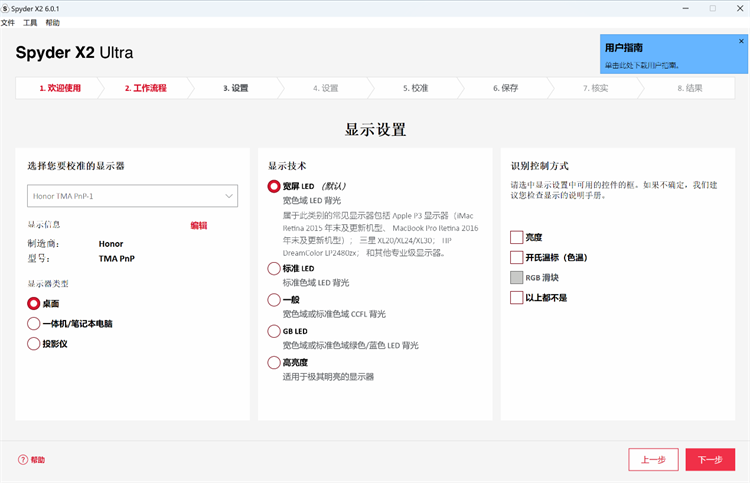Select 一般 CCFL backlight option
Image resolution: width=750 pixels, height=483 pixels.
(x=274, y=300)
